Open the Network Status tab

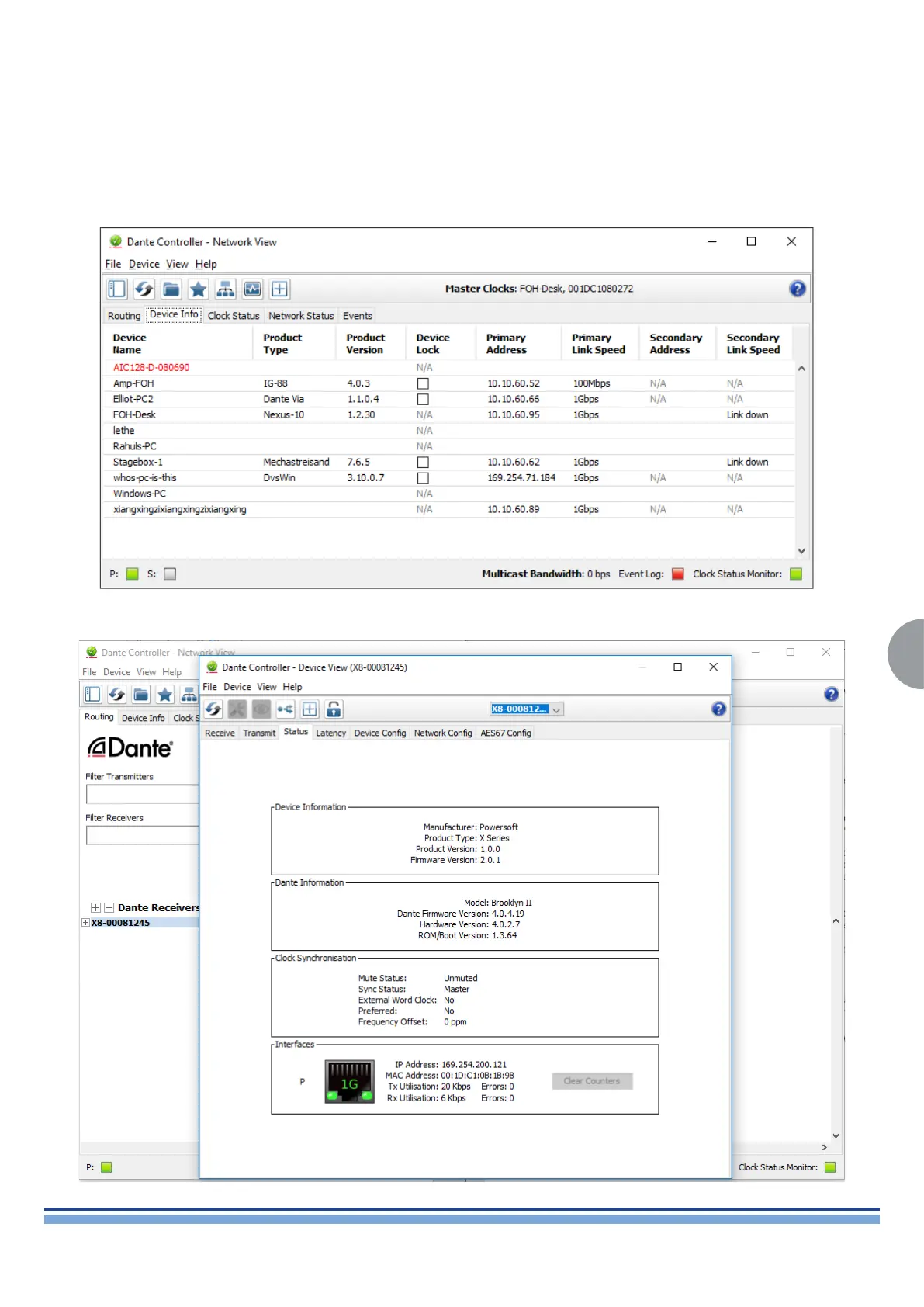click(301, 316)
